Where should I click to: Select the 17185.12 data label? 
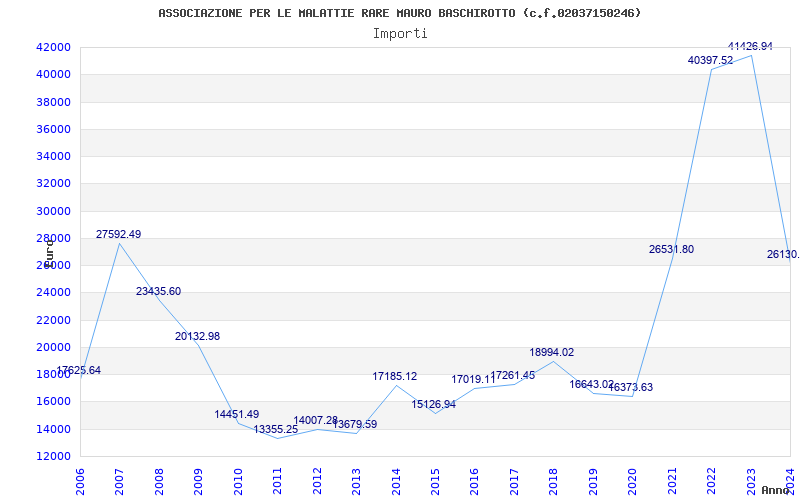[x=394, y=376]
